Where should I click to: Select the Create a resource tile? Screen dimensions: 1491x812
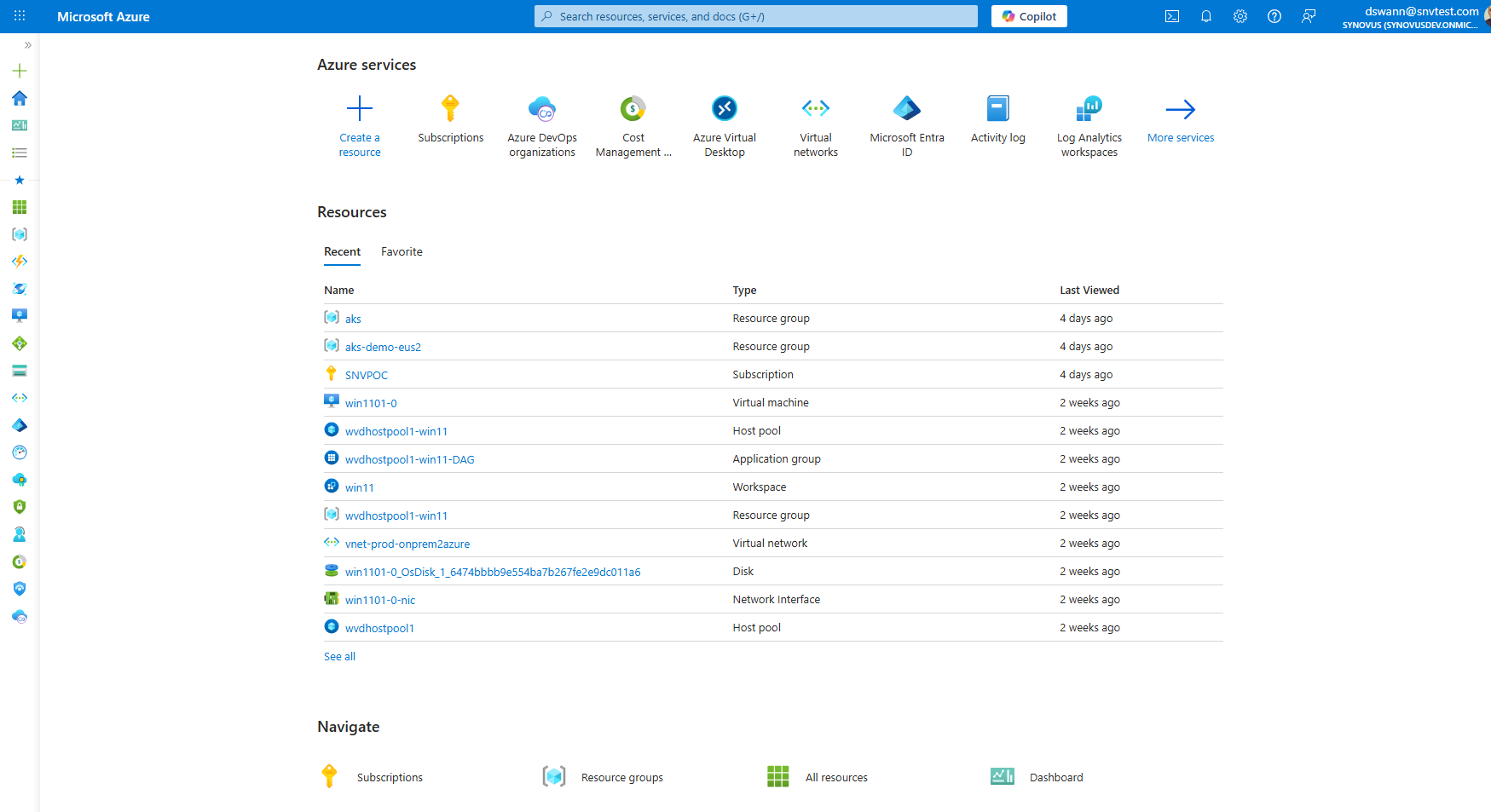359,124
